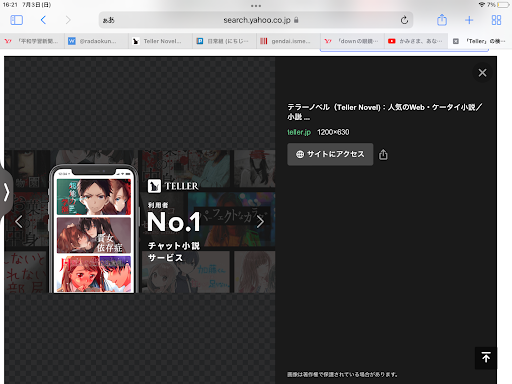
Task: Tap the browser forward arrow
Action: pyautogui.click(x=68, y=20)
